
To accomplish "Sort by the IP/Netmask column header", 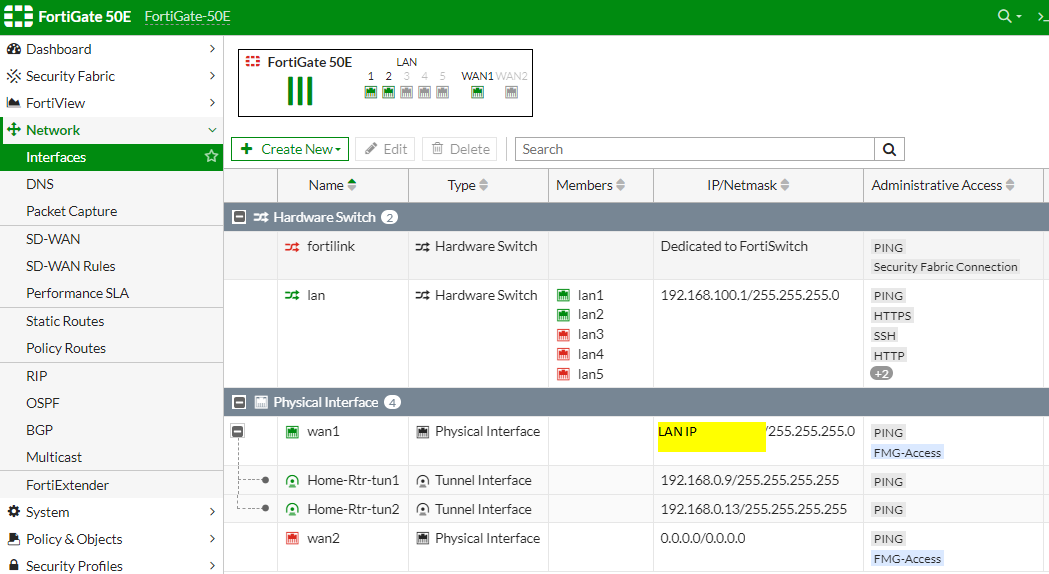I will (785, 185).
